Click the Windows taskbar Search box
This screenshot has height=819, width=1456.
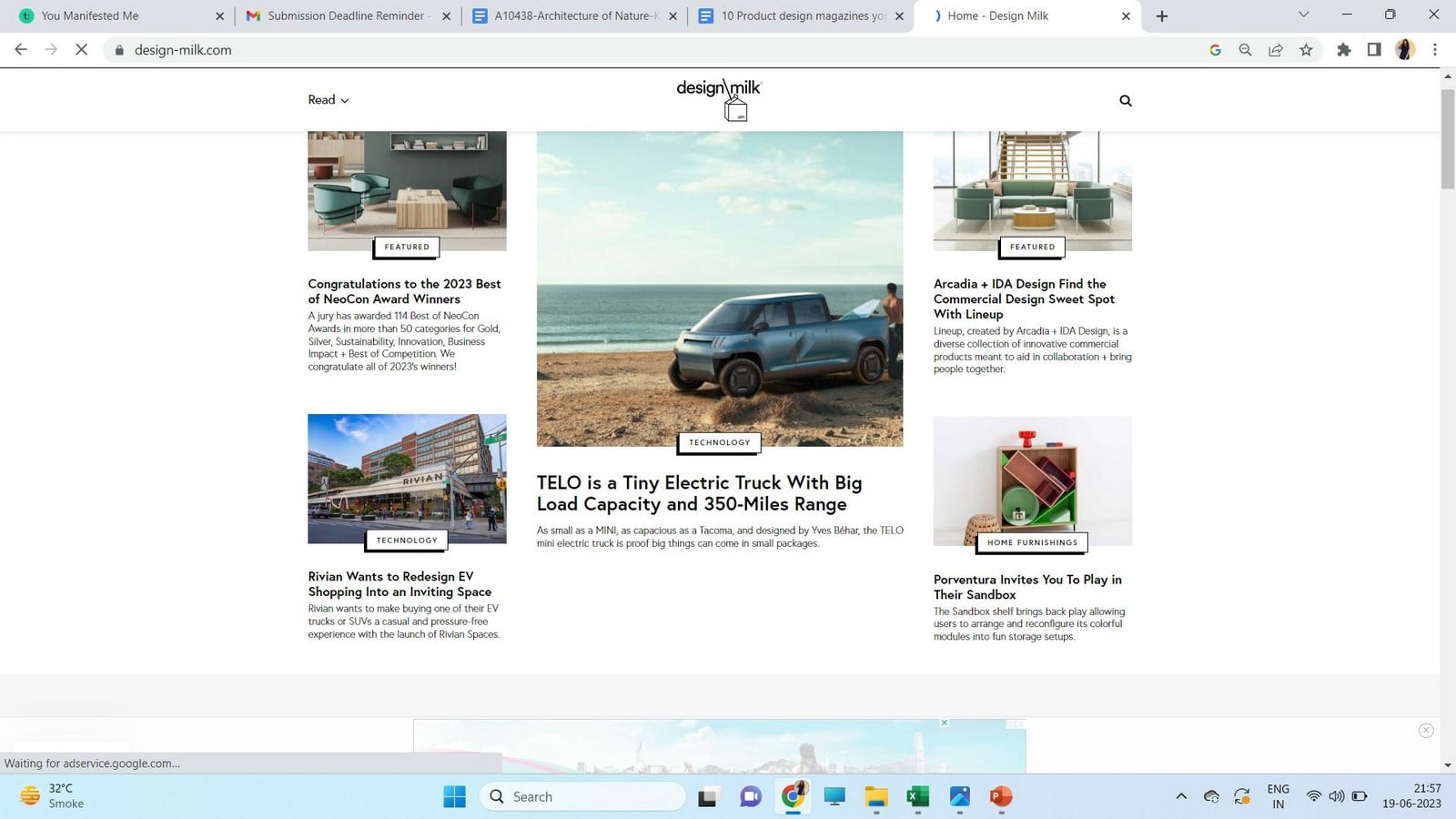582,797
